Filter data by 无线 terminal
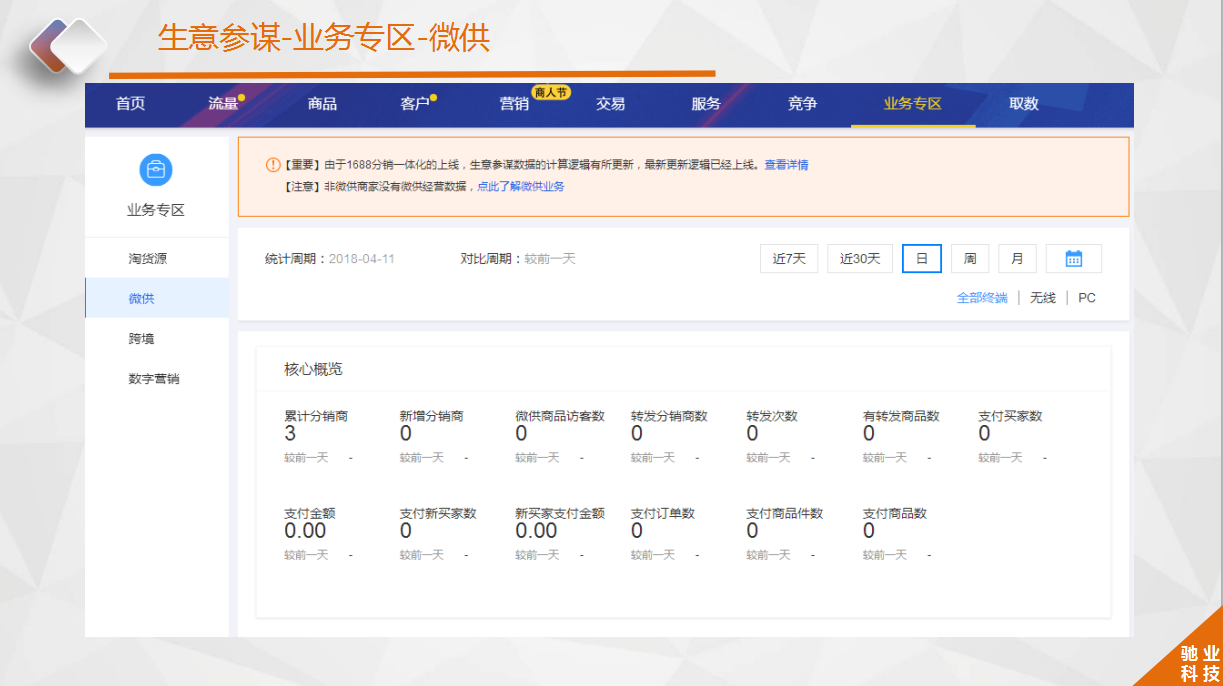Viewport: 1223px width, 686px height. [x=1043, y=298]
